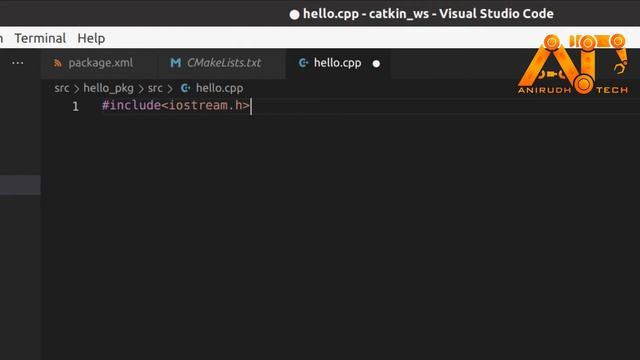The height and width of the screenshot is (360, 640).
Task: Click the src breadcrumb after hello_pkg
Action: (155, 88)
